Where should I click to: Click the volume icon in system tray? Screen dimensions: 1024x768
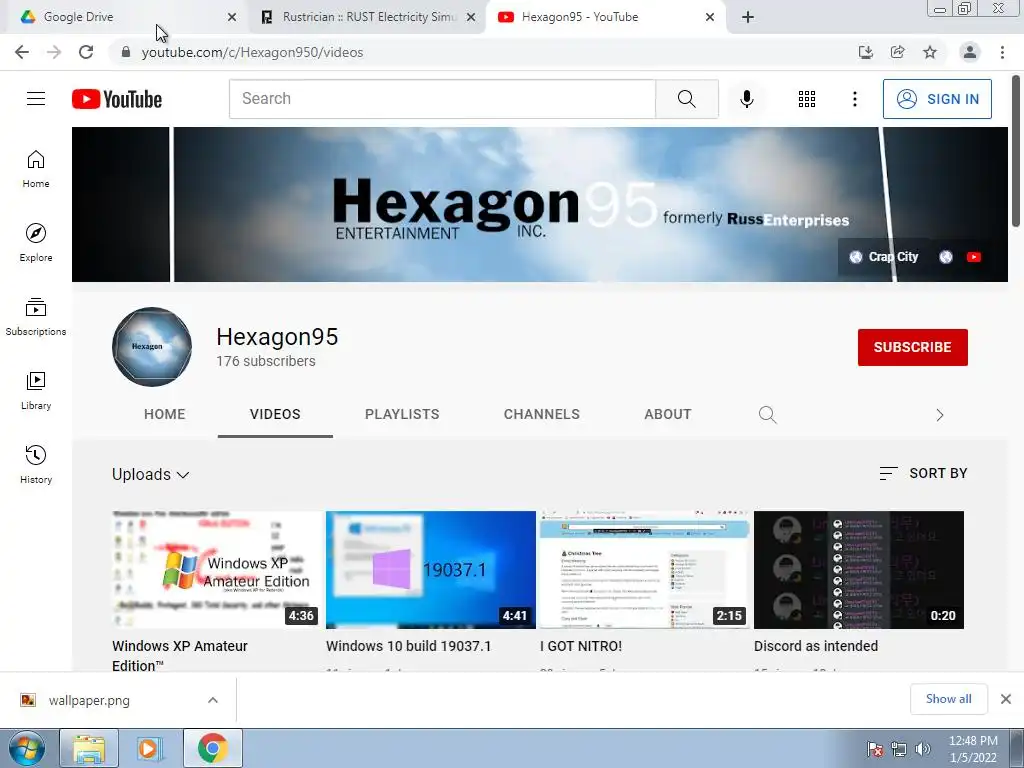click(x=923, y=749)
